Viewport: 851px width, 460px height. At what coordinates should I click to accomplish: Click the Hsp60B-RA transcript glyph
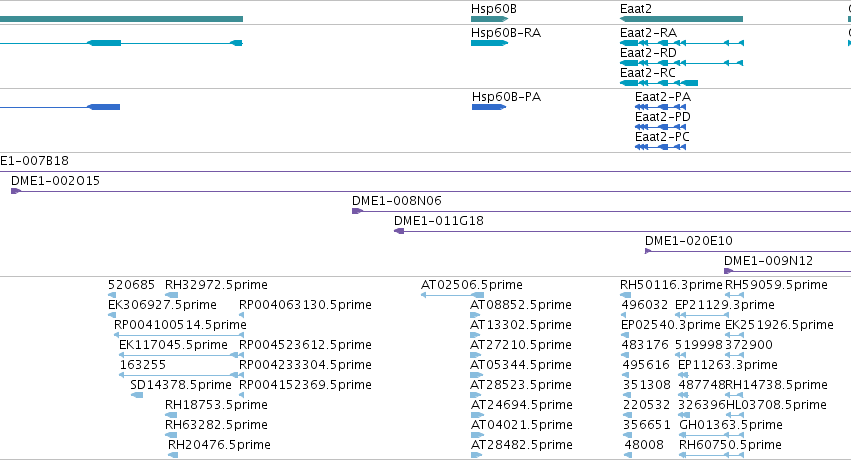click(x=490, y=43)
